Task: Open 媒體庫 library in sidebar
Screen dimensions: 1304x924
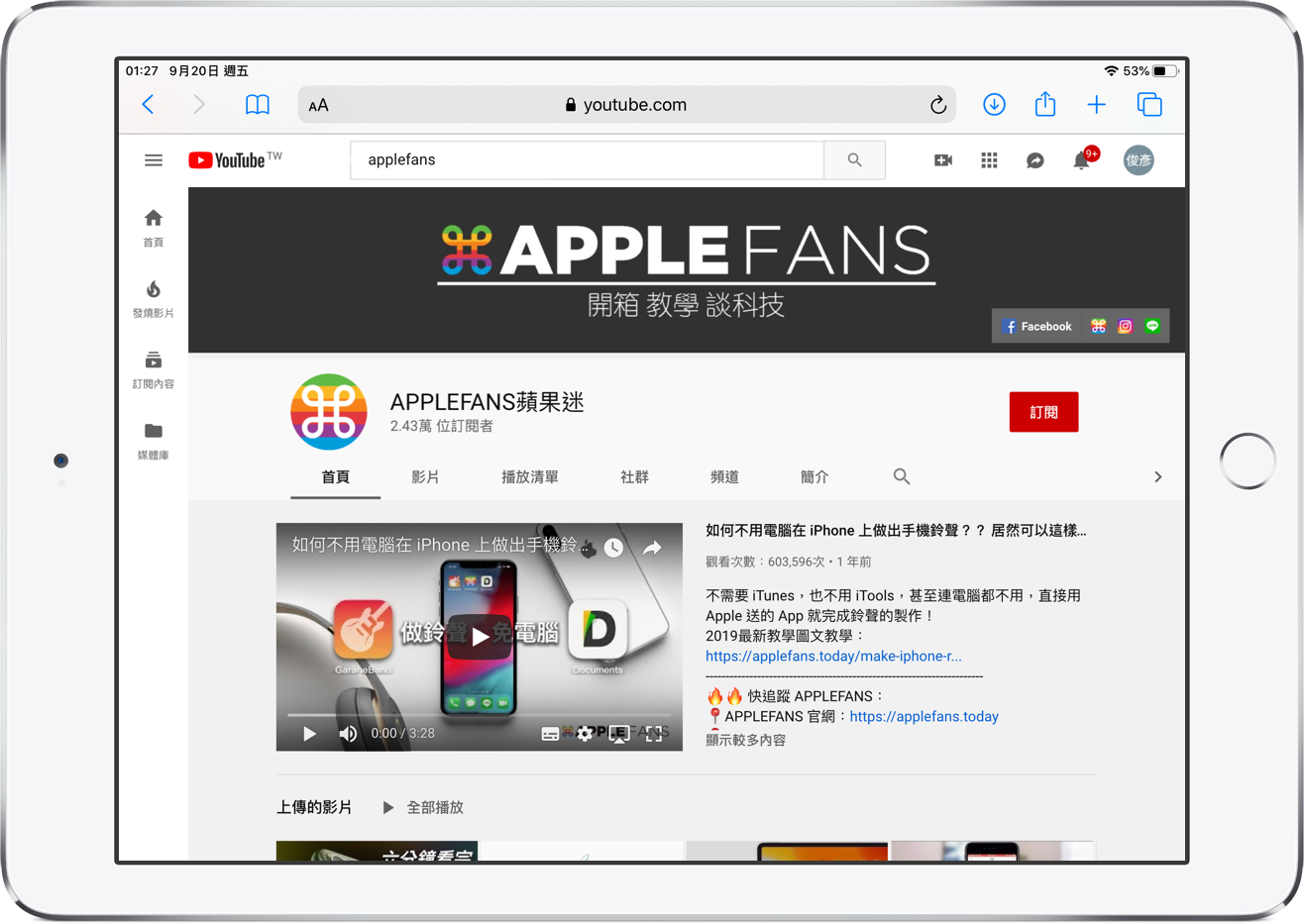Action: click(x=154, y=442)
